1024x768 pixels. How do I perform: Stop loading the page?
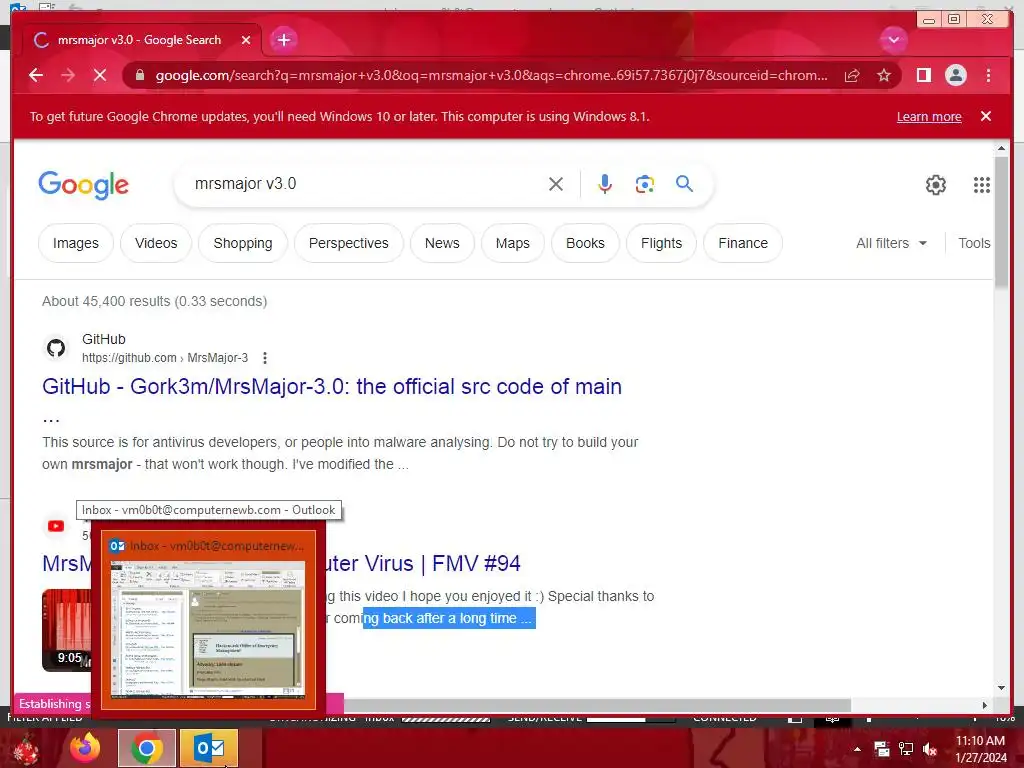click(100, 75)
